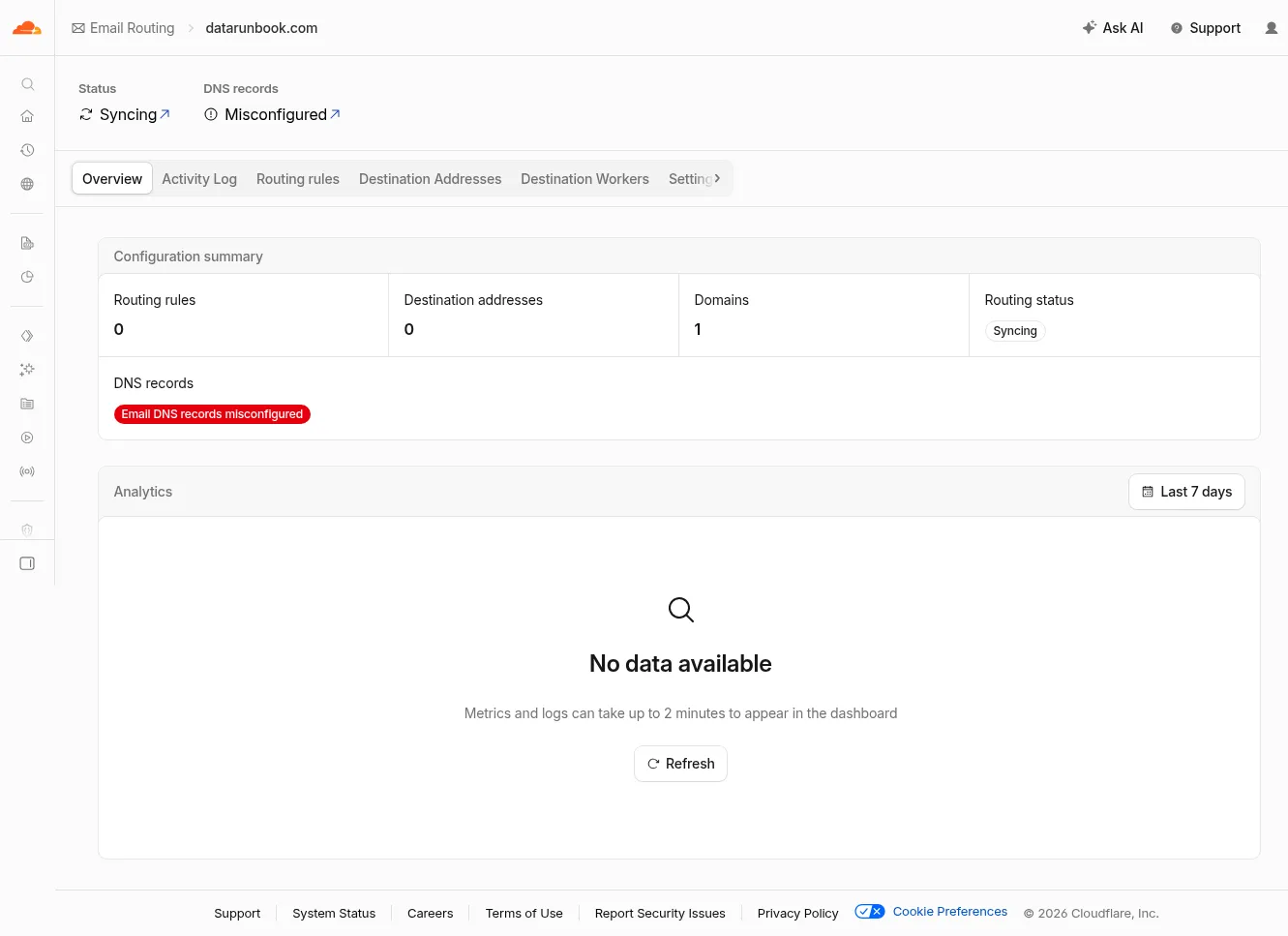Toggle the sidebar collapse panel icon
1288x936 pixels.
(27, 563)
